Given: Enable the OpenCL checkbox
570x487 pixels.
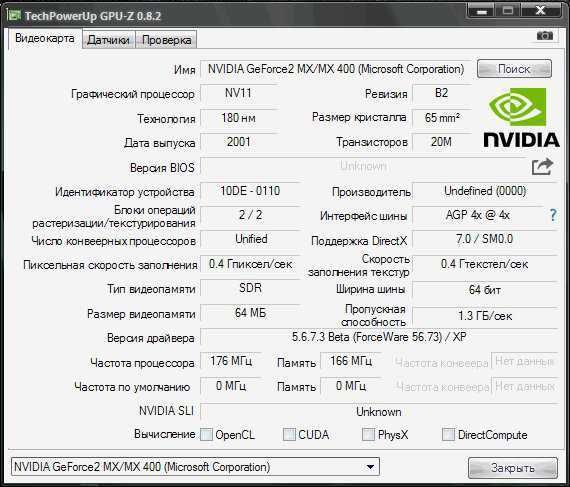Looking at the screenshot, I should (206, 434).
